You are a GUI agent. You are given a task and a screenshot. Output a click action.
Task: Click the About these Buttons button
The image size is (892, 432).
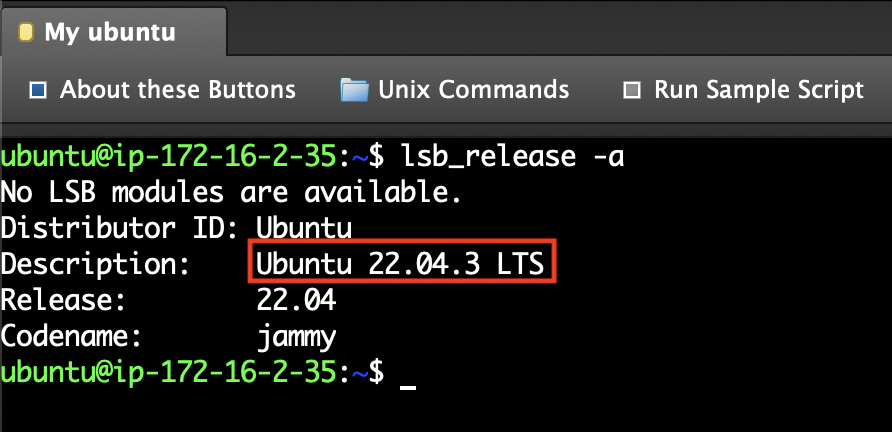tap(163, 90)
